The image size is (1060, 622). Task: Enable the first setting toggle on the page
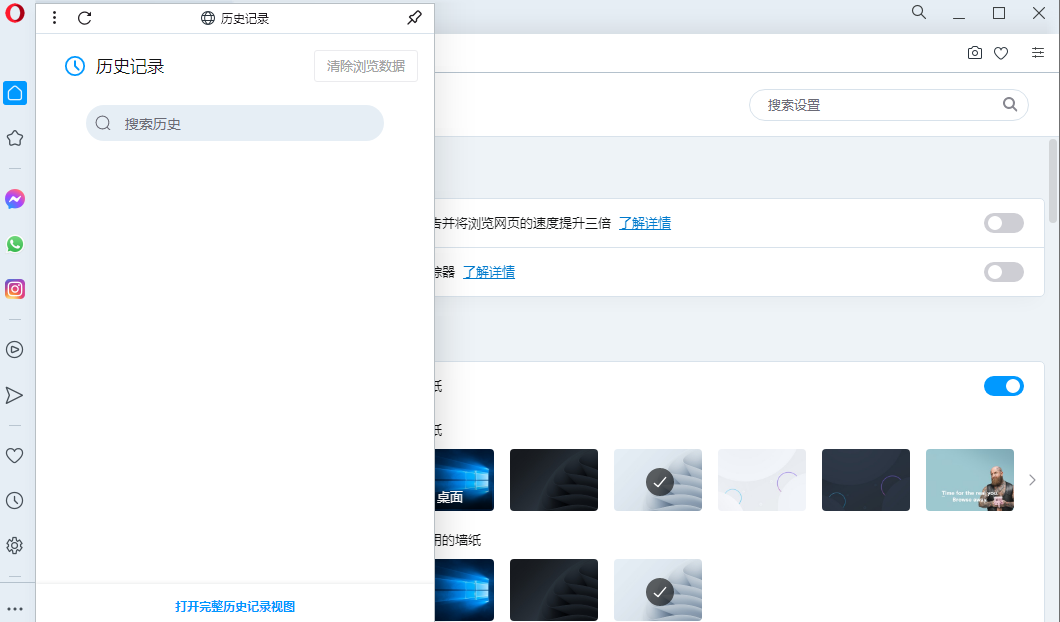pyautogui.click(x=1003, y=222)
